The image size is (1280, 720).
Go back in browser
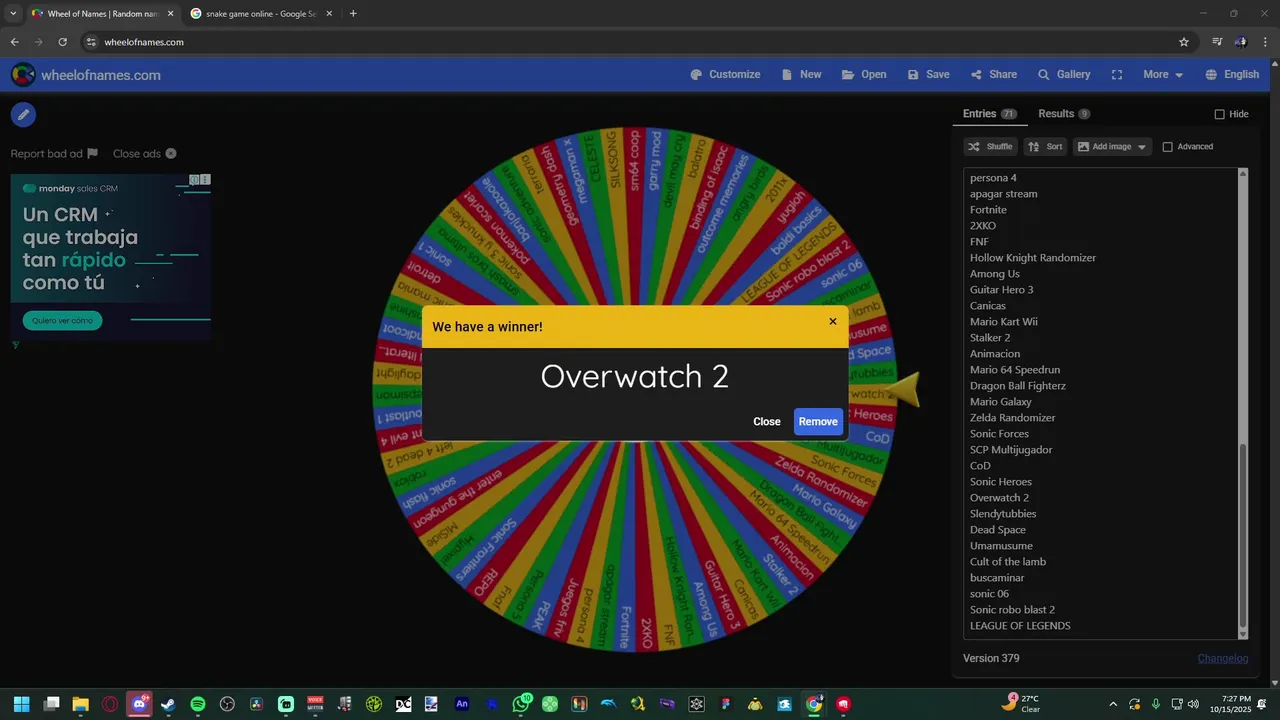click(x=15, y=42)
